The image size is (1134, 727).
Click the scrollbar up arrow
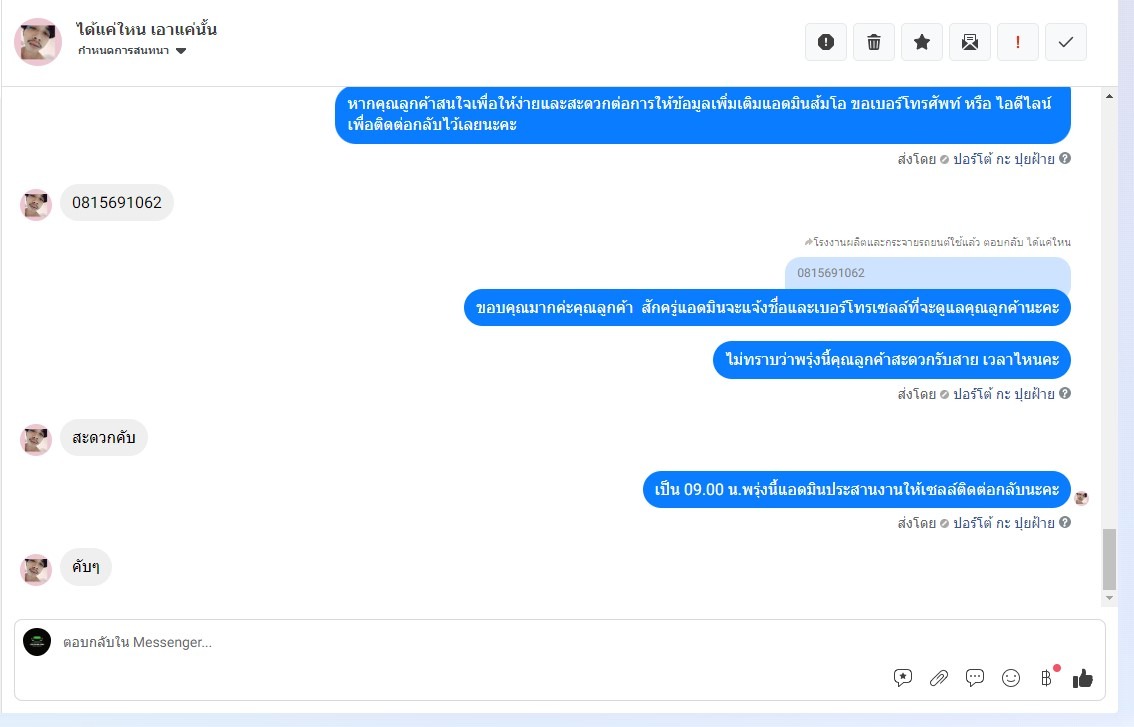[x=1109, y=96]
